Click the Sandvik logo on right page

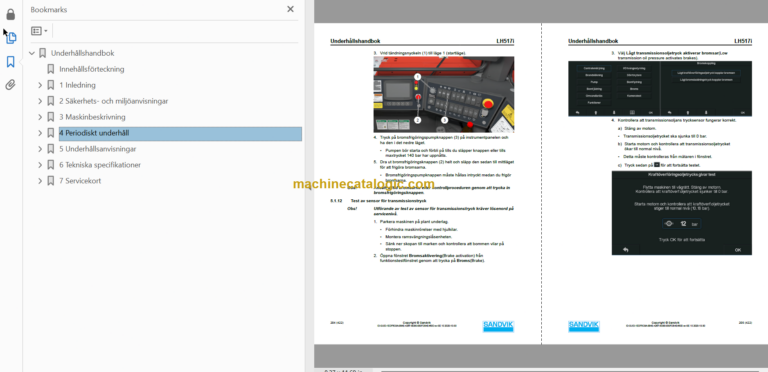click(x=584, y=326)
